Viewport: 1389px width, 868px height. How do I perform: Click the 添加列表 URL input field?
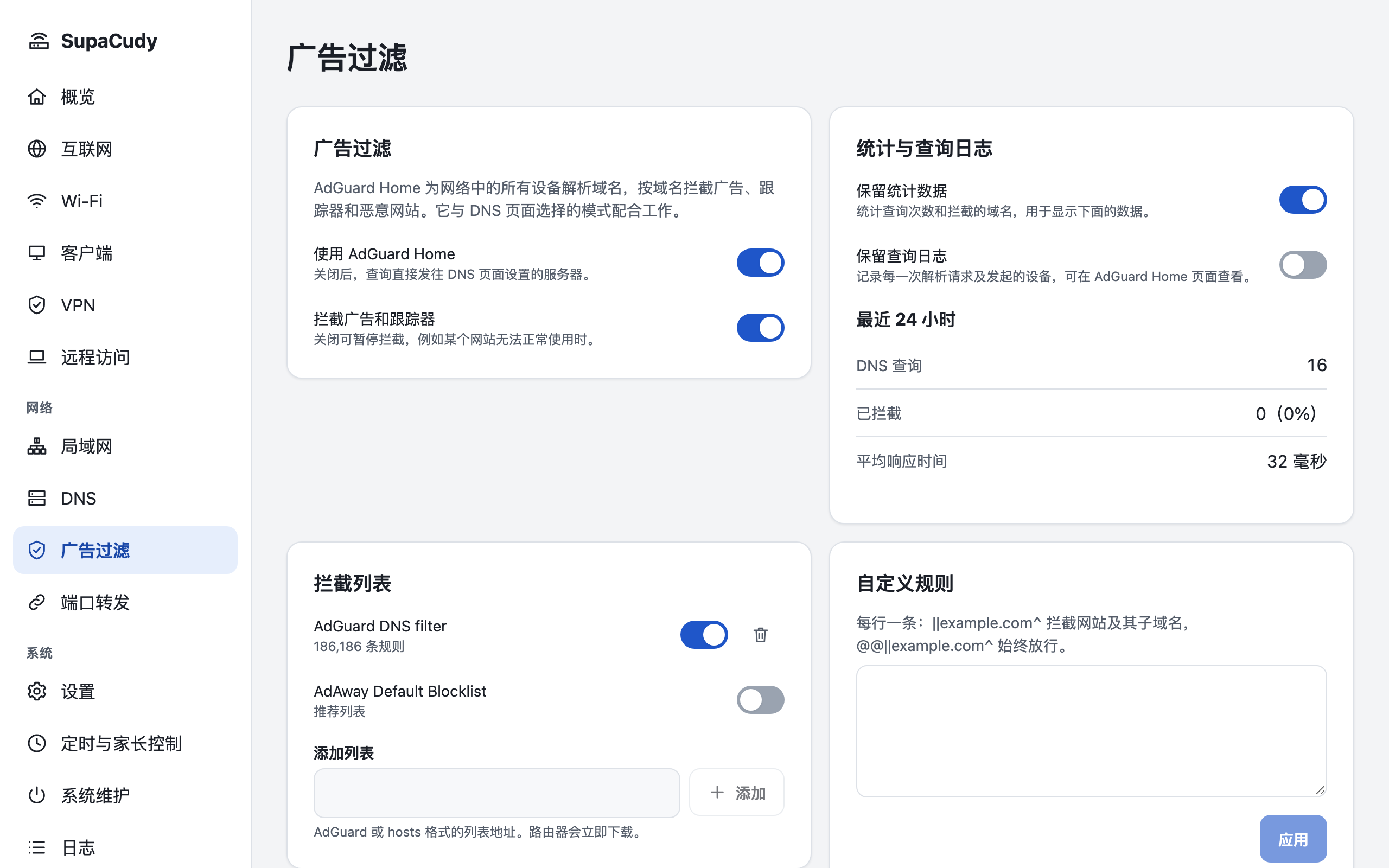click(x=496, y=793)
